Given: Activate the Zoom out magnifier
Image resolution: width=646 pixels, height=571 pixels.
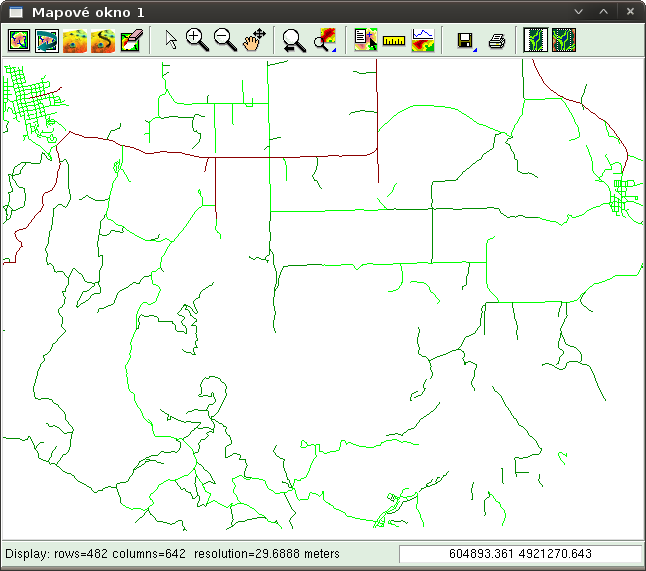Looking at the screenshot, I should (x=225, y=40).
